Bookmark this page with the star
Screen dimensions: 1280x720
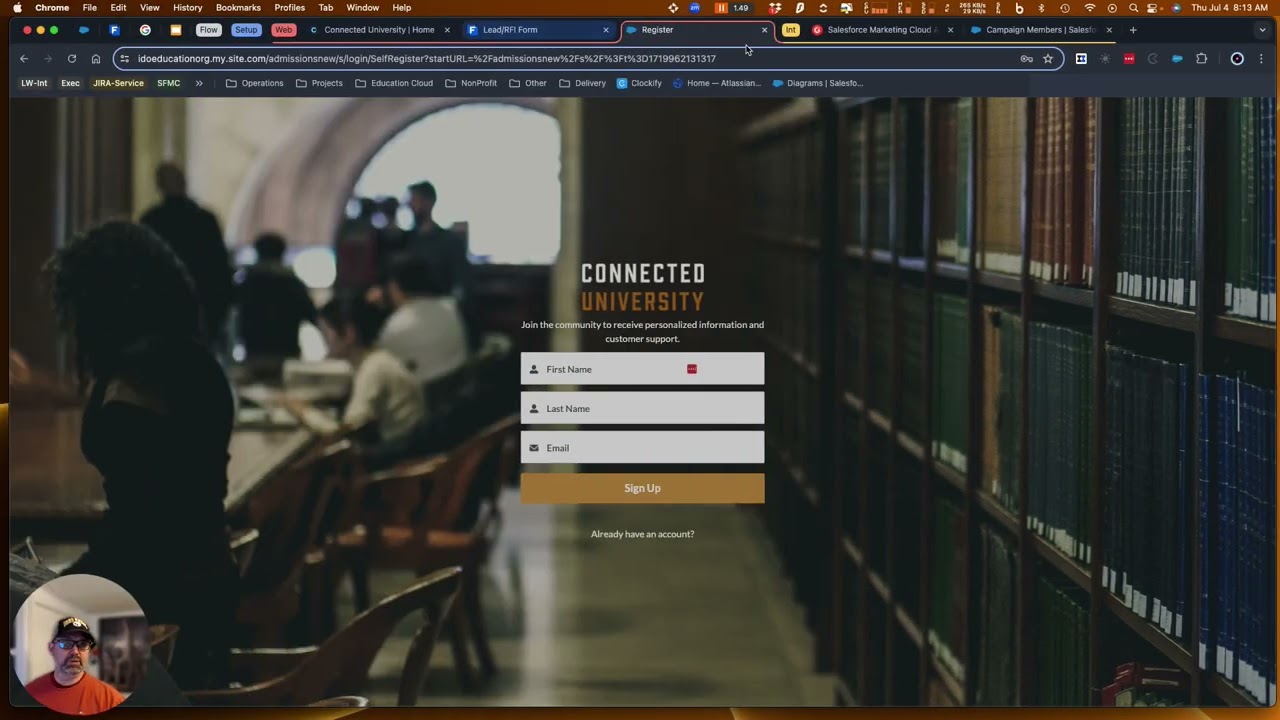pyautogui.click(x=1048, y=59)
